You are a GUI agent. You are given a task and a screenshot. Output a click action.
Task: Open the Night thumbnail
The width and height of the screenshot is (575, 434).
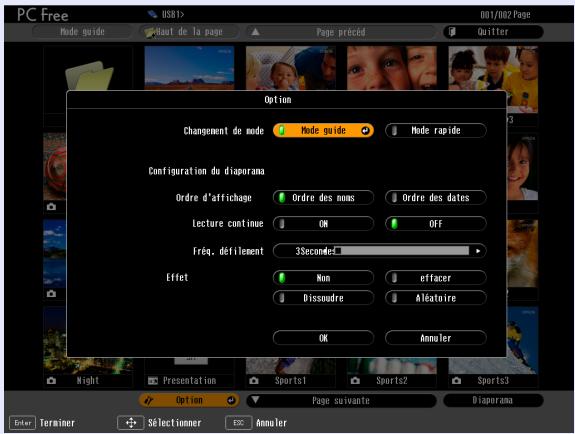88,366
